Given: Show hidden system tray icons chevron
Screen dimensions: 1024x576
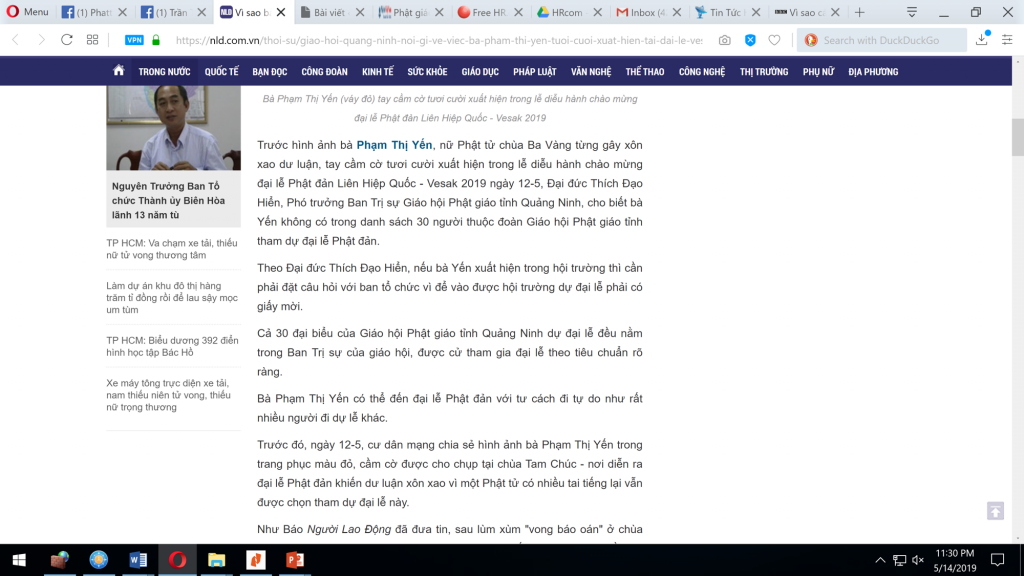Looking at the screenshot, I should (x=879, y=559).
